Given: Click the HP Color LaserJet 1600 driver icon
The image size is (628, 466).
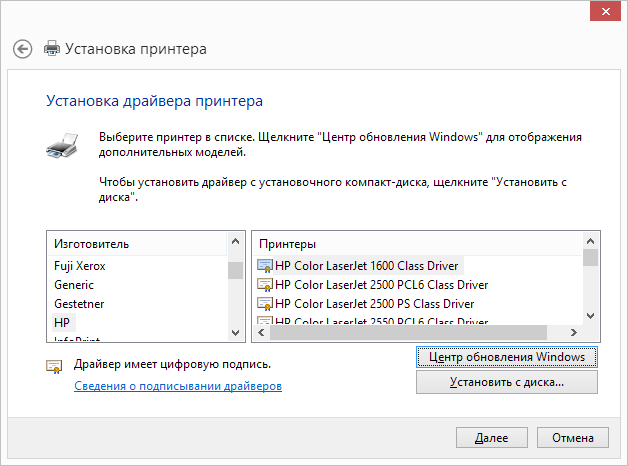Looking at the screenshot, I should tap(265, 266).
